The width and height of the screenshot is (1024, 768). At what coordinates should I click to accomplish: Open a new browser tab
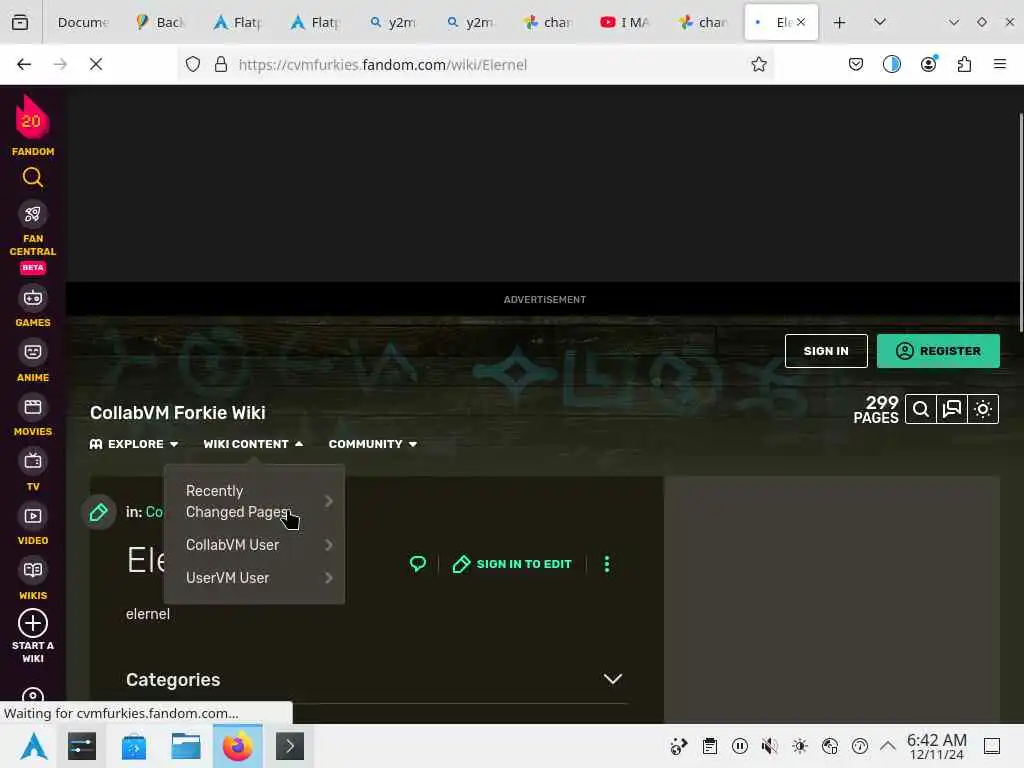click(839, 22)
